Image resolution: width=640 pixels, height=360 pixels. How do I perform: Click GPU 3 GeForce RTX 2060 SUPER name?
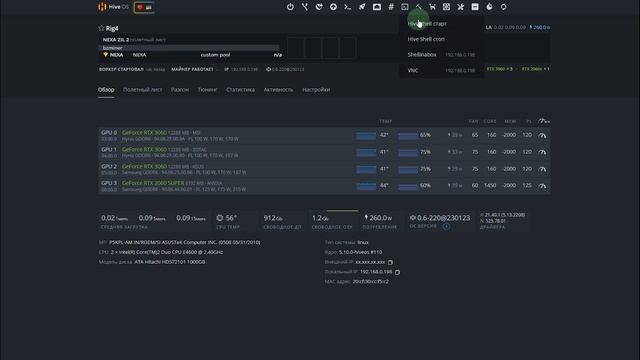(x=153, y=183)
